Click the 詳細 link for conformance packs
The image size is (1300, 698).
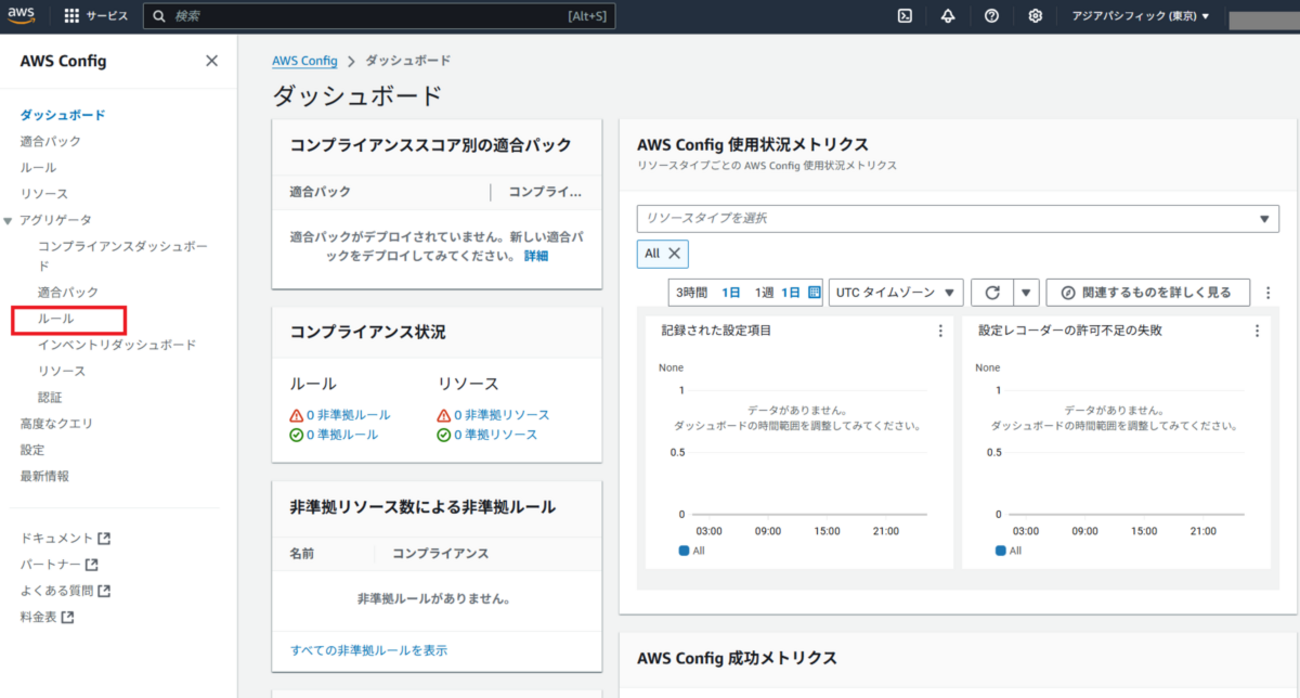(536, 256)
